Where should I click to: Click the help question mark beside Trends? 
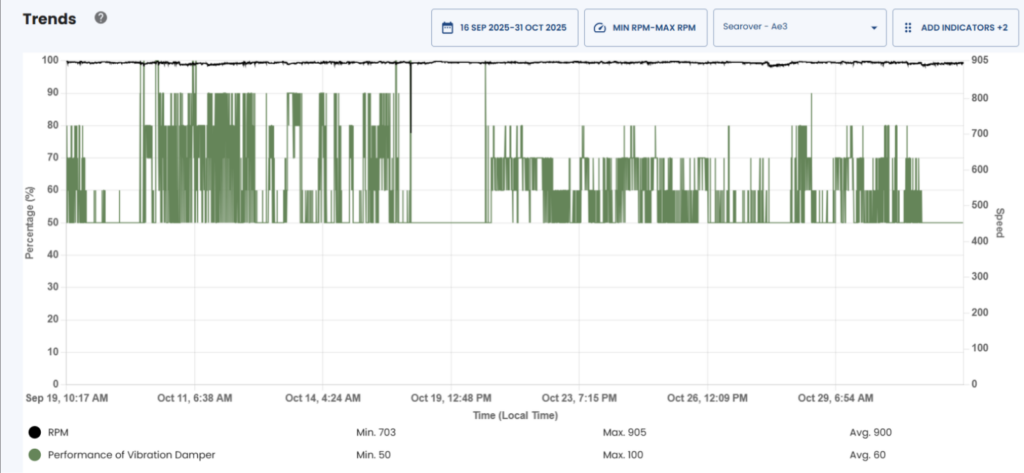click(101, 19)
